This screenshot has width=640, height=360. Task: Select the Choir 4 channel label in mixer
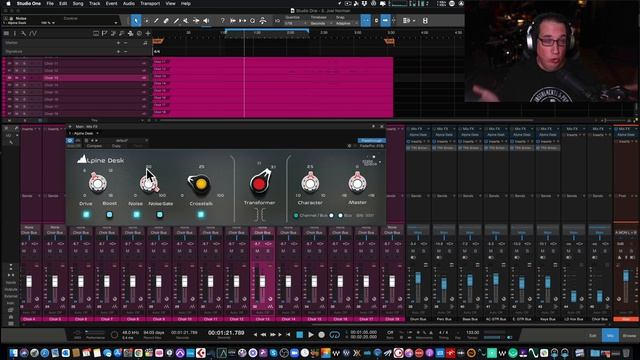[29, 319]
